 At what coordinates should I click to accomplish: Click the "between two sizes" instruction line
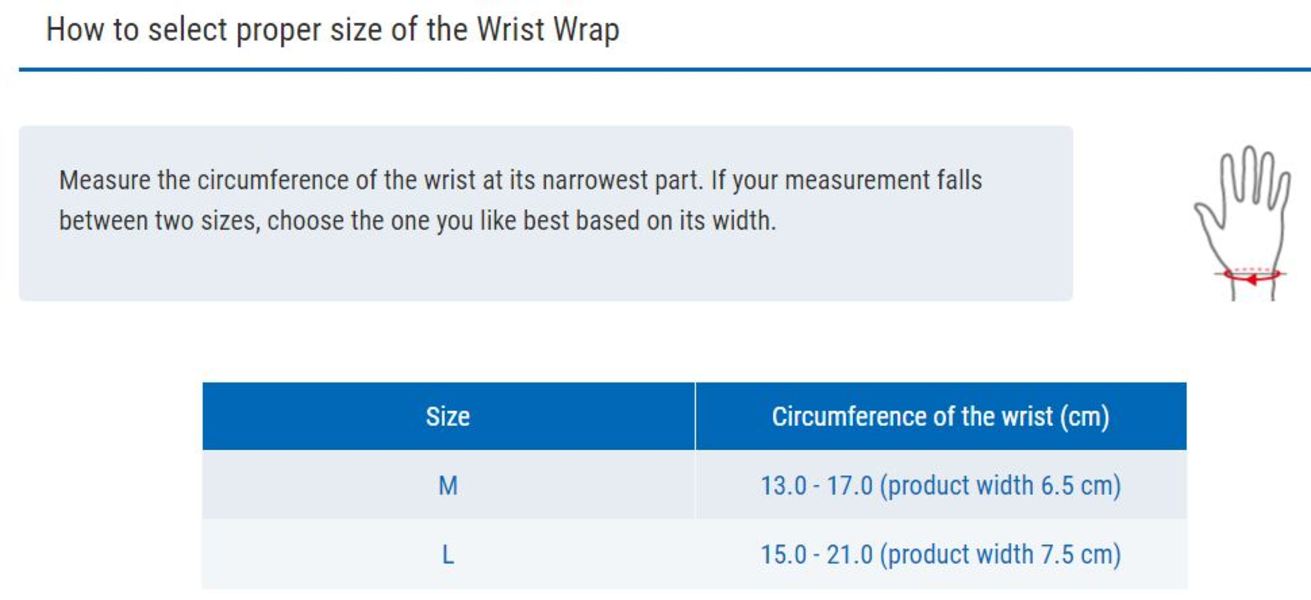pos(417,220)
